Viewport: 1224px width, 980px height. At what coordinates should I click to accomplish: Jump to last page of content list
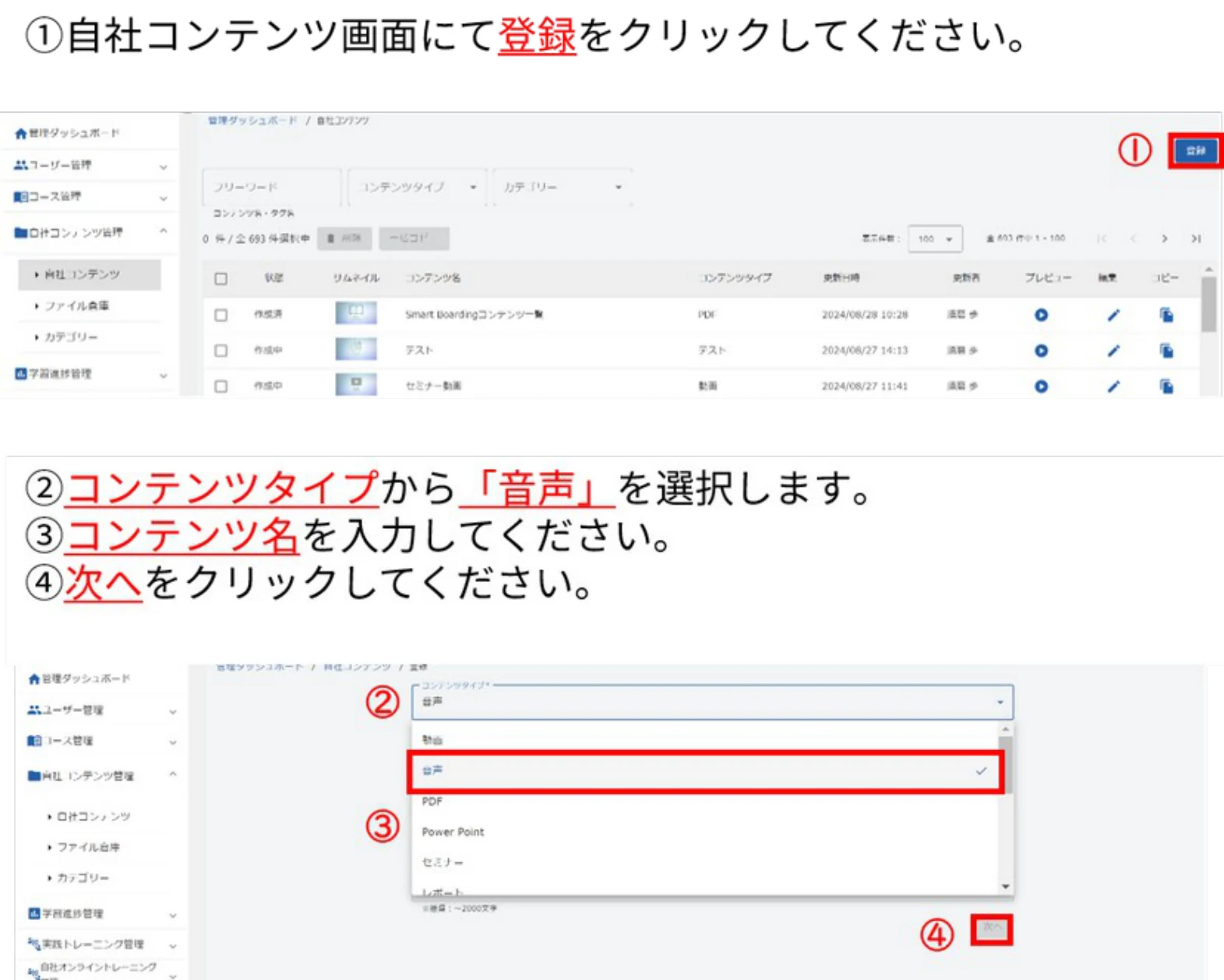[x=1195, y=238]
